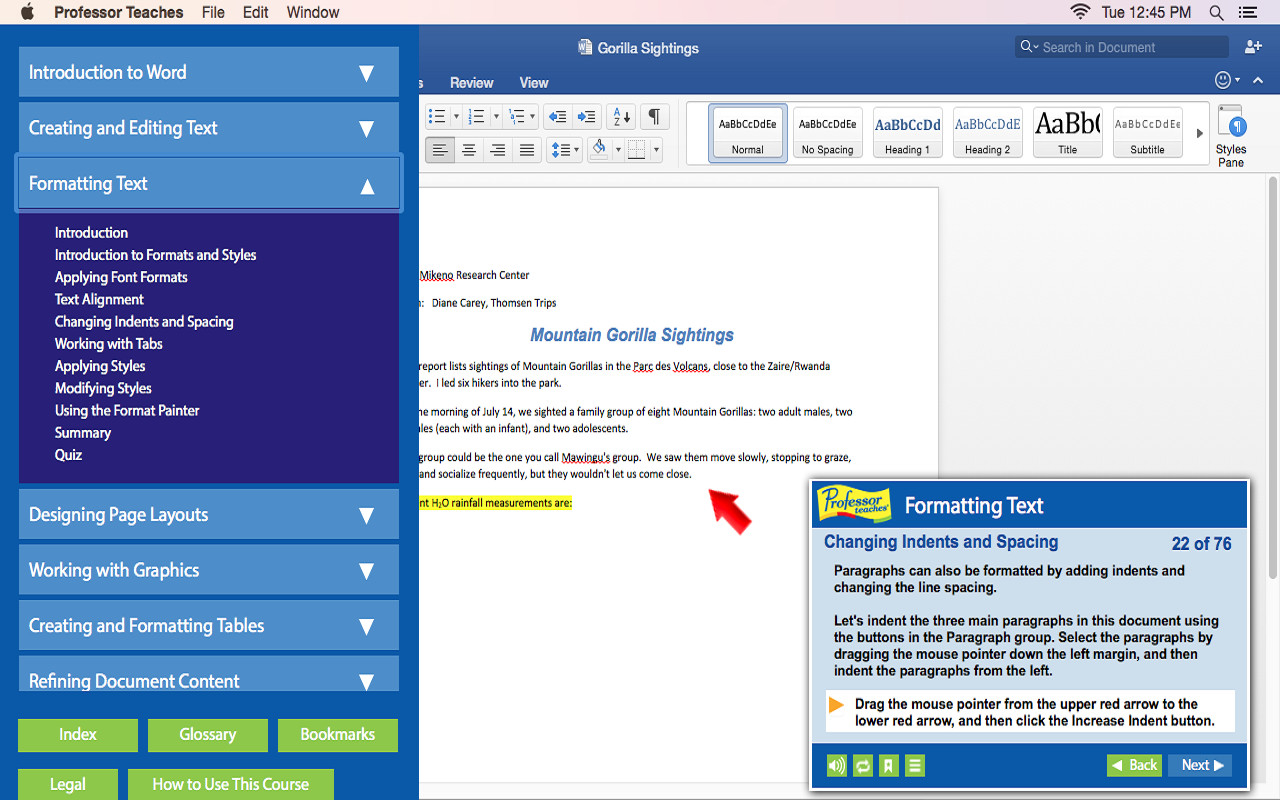Click the Next button
The width and height of the screenshot is (1280, 800).
click(x=1200, y=765)
